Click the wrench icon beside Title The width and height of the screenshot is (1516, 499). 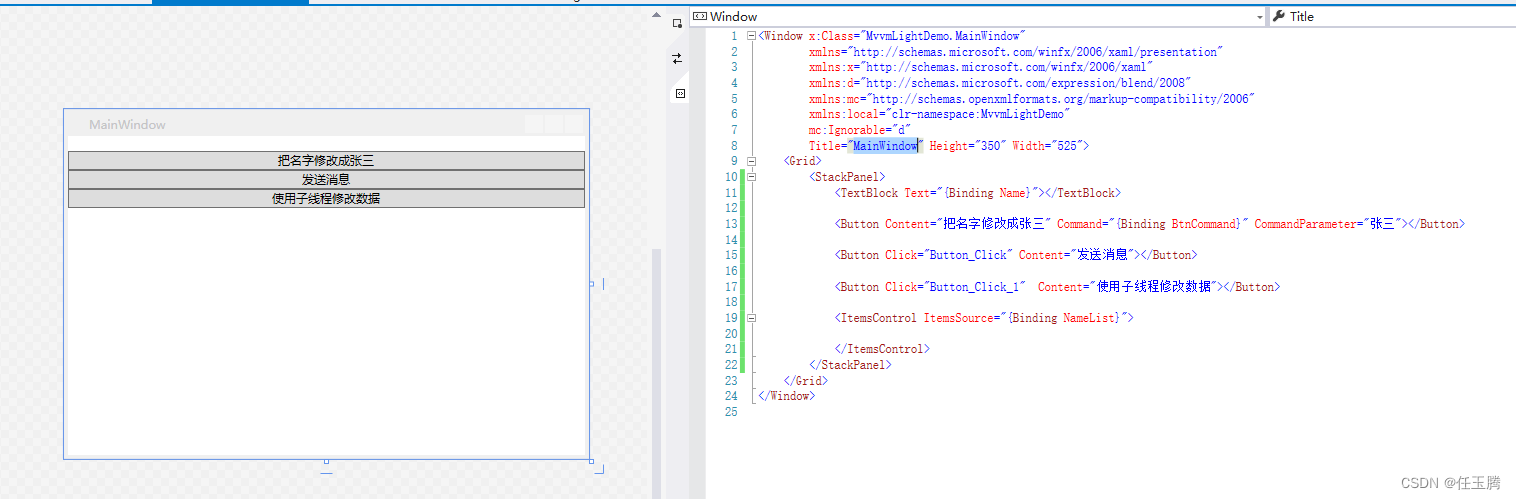point(1279,16)
